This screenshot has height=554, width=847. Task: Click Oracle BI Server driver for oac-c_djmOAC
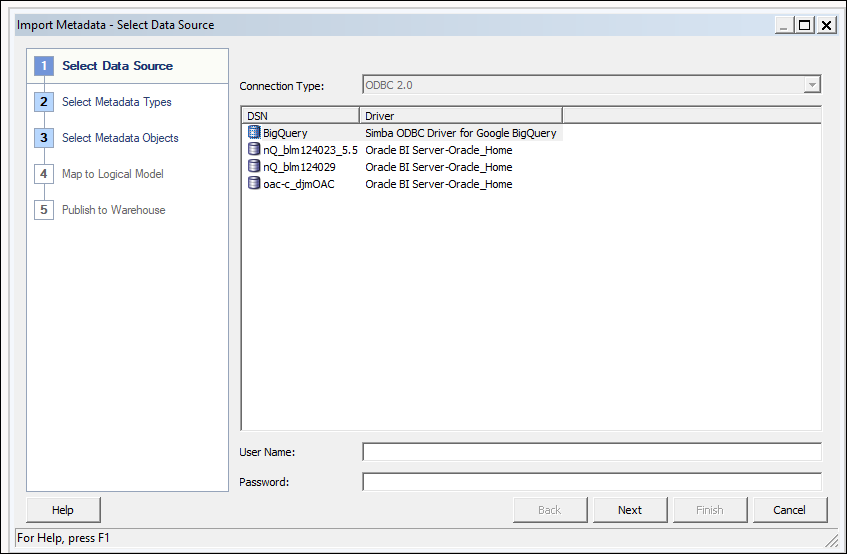439,184
